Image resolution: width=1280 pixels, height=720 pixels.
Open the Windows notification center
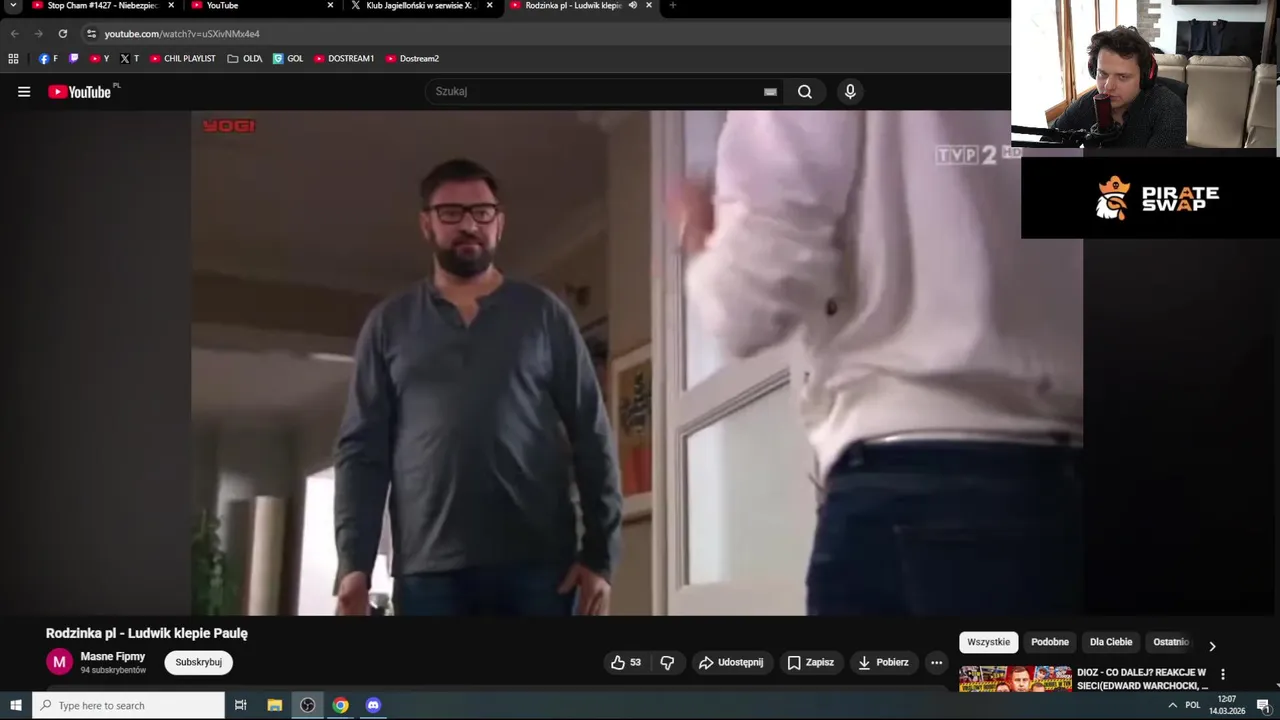pyautogui.click(x=1263, y=705)
